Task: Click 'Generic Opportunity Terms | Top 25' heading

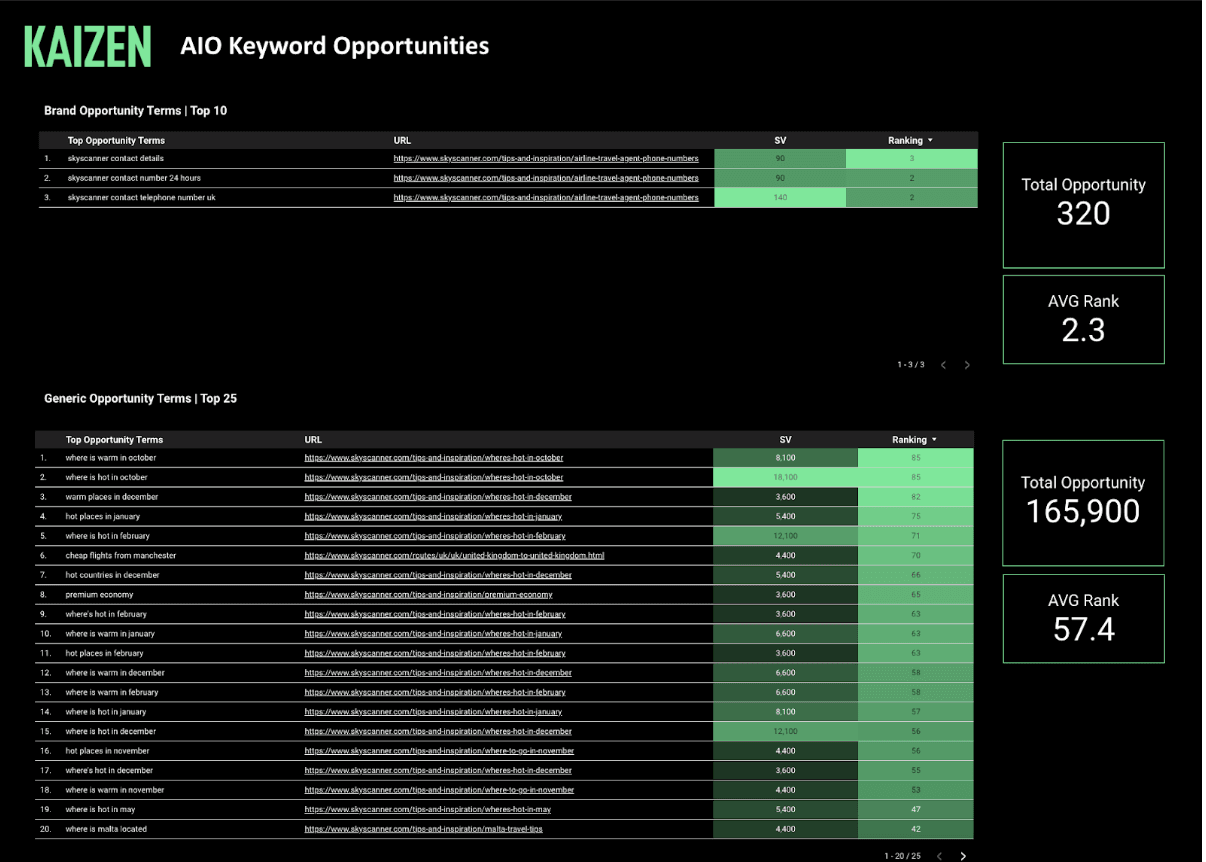Action: pos(141,399)
